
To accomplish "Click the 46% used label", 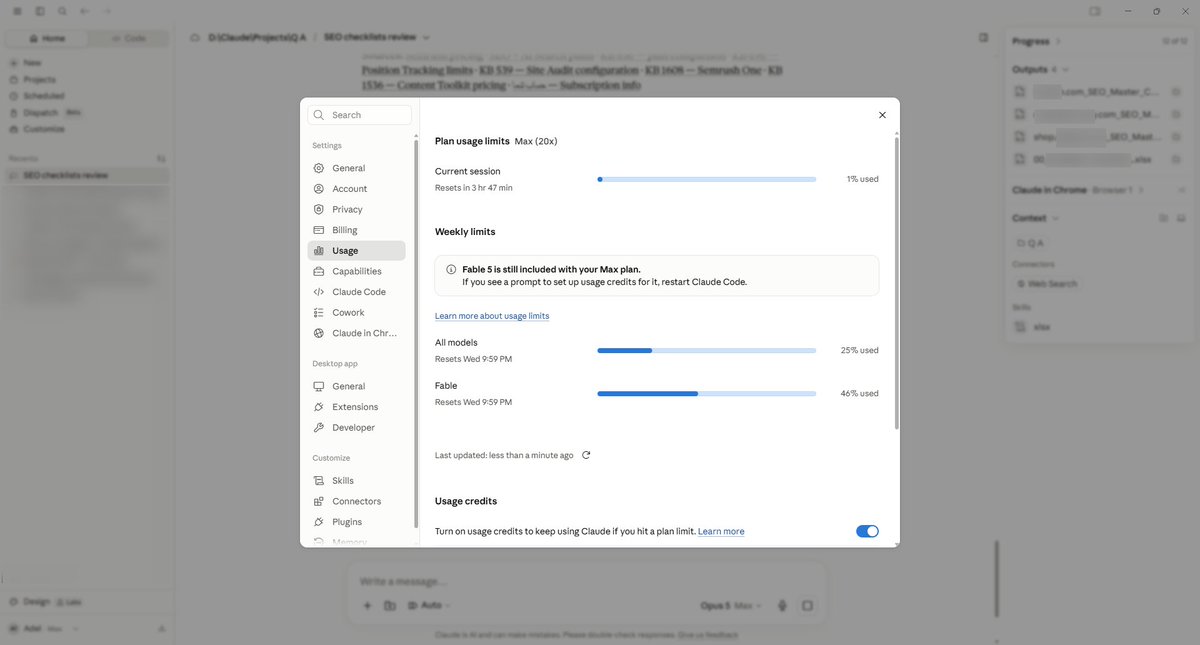I will click(860, 394).
